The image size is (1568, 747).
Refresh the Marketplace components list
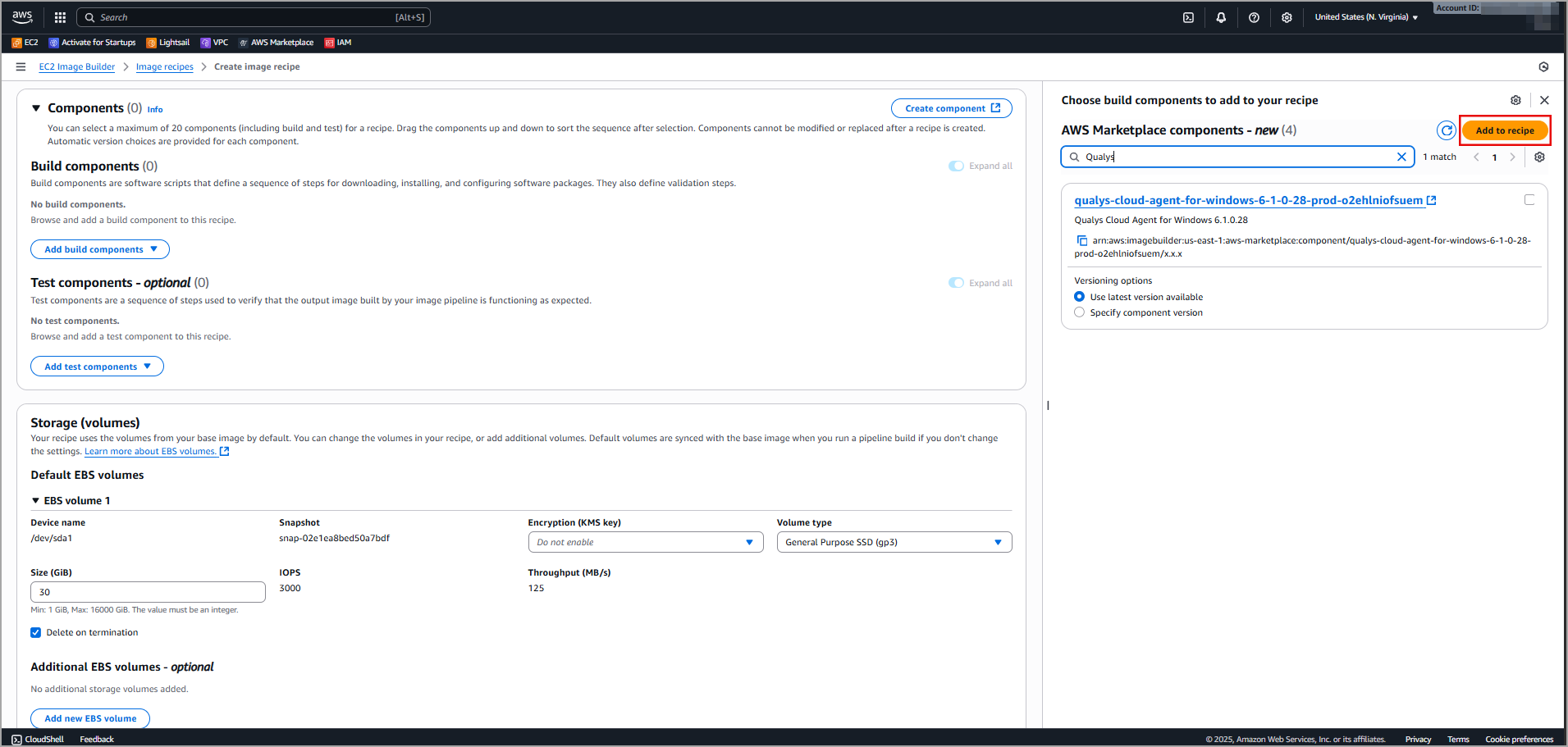point(1446,130)
